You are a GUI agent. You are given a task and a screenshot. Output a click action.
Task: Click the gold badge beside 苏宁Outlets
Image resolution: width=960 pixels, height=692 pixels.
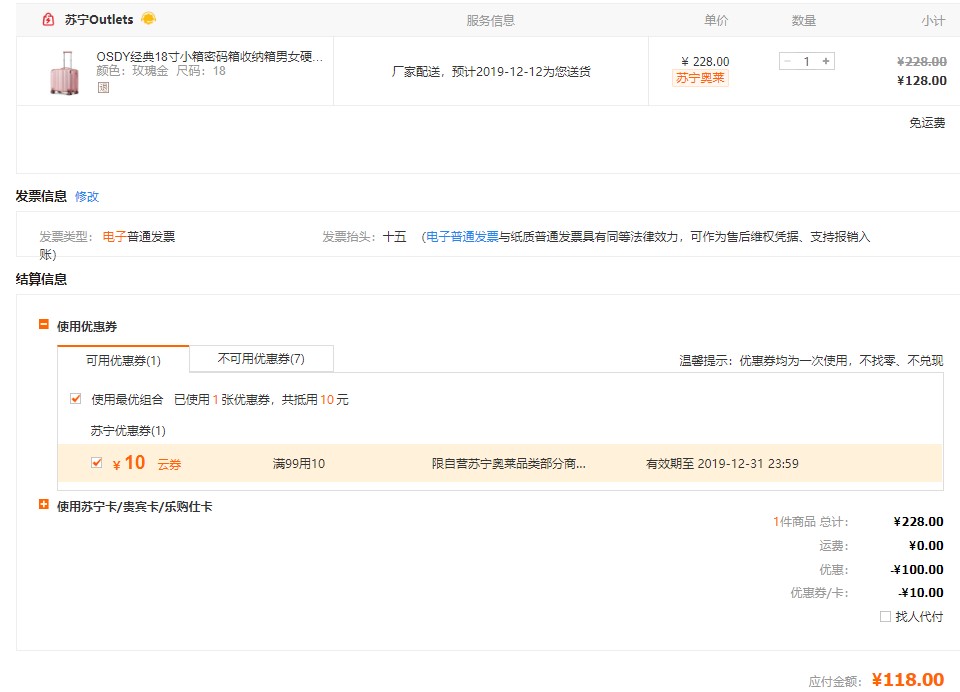click(148, 18)
